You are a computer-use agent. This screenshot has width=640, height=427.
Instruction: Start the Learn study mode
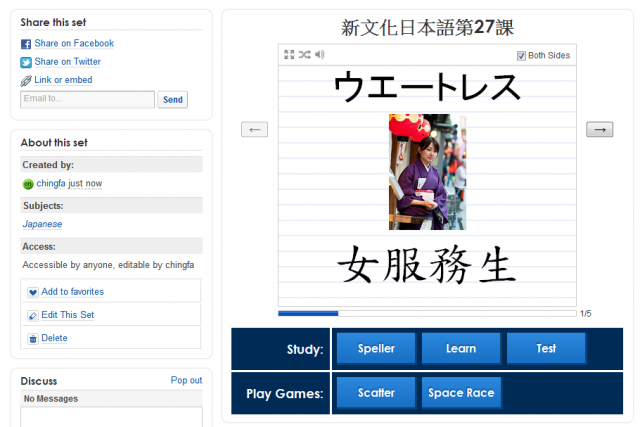tap(461, 348)
